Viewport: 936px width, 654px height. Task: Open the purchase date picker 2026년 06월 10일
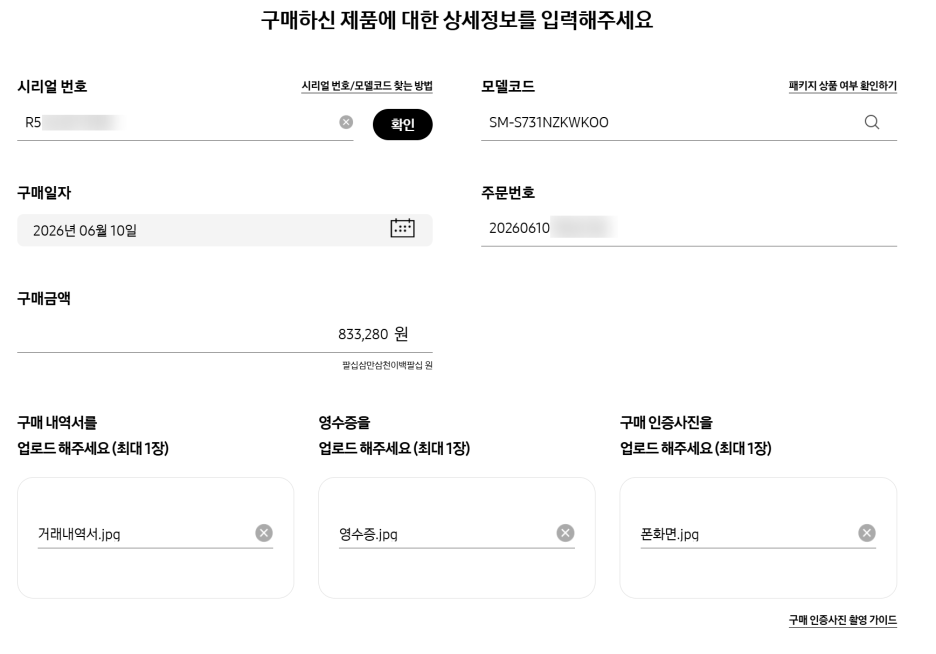[224, 230]
